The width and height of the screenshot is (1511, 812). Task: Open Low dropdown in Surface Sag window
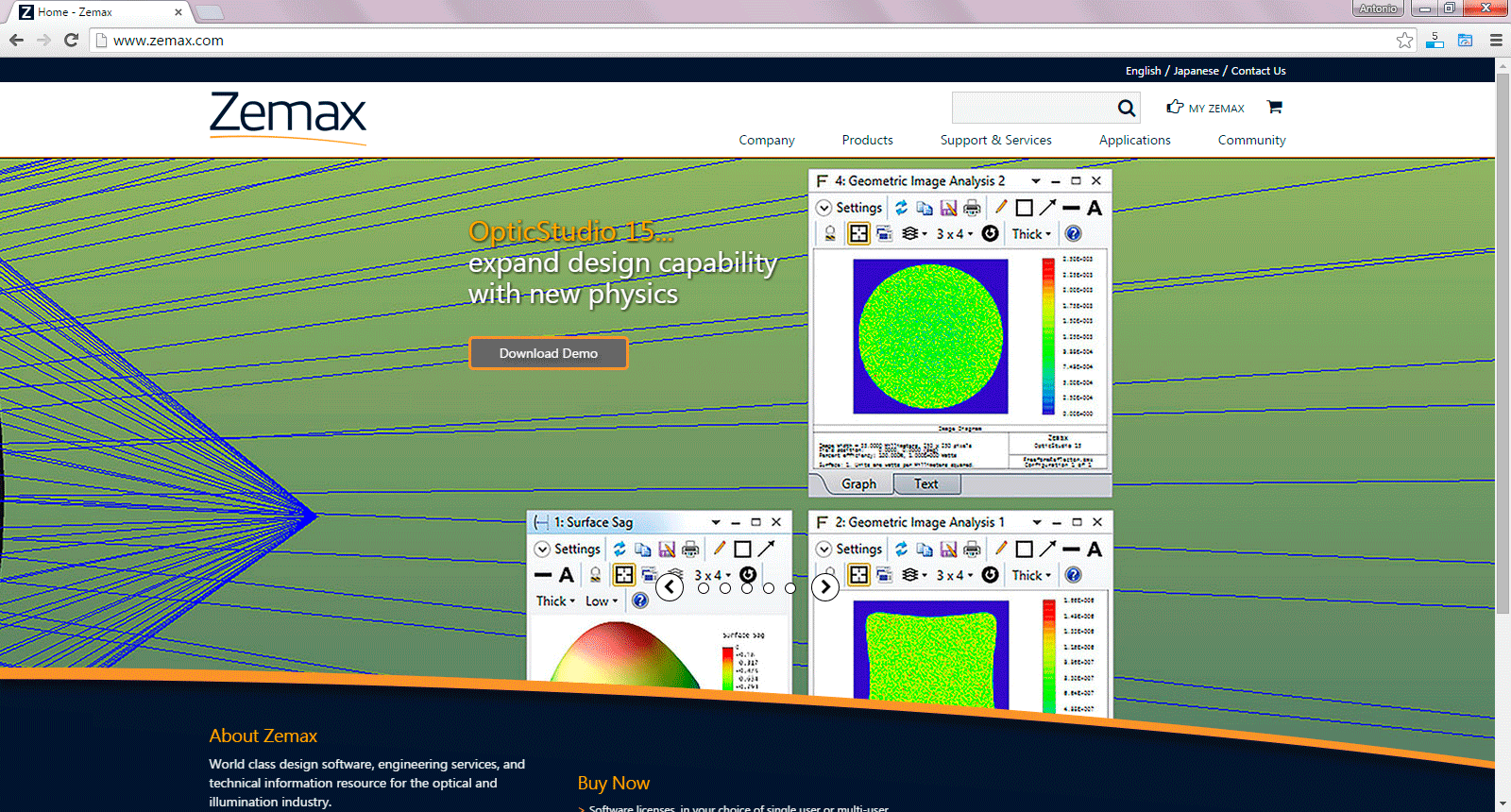point(602,601)
